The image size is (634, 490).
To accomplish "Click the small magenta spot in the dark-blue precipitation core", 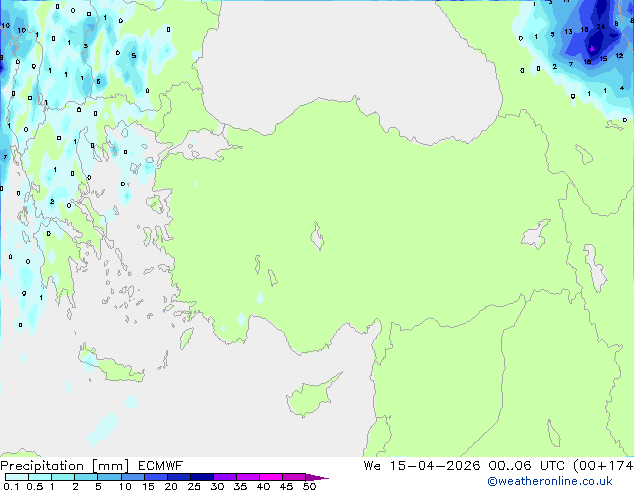I will coord(592,49).
